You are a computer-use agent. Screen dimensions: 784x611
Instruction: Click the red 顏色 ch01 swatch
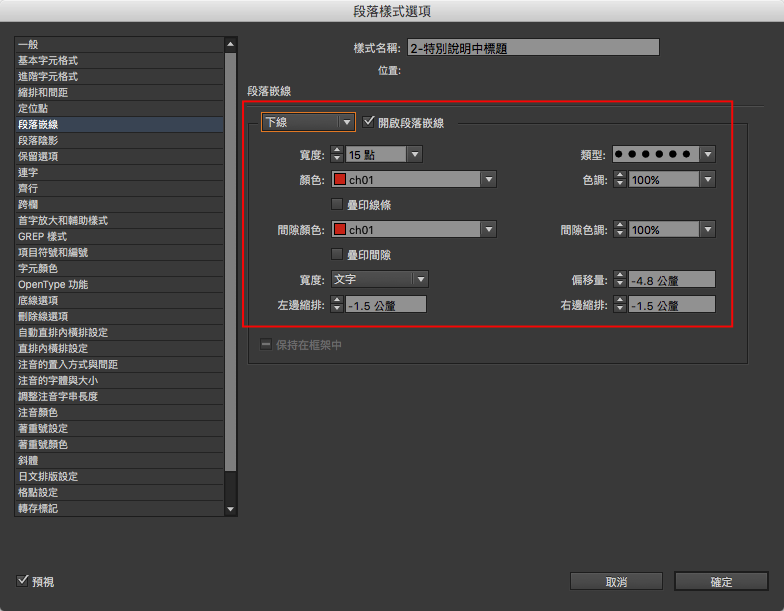coord(340,179)
